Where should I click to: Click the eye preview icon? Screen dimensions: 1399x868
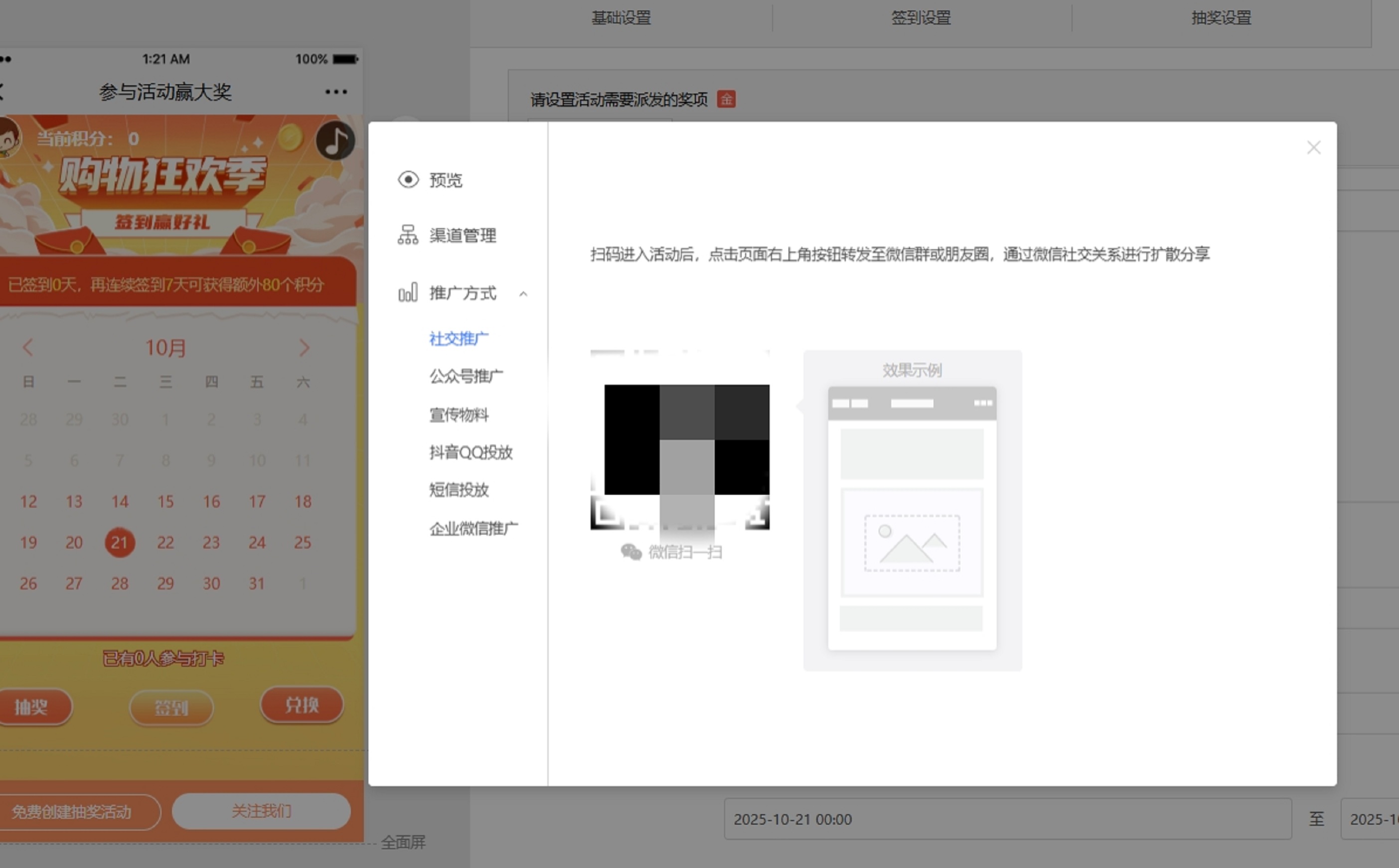click(x=408, y=180)
